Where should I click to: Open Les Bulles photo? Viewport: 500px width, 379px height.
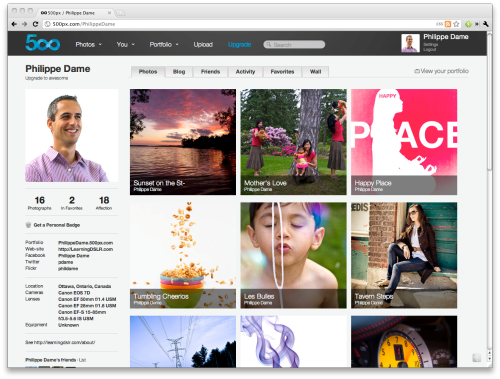[x=293, y=255]
